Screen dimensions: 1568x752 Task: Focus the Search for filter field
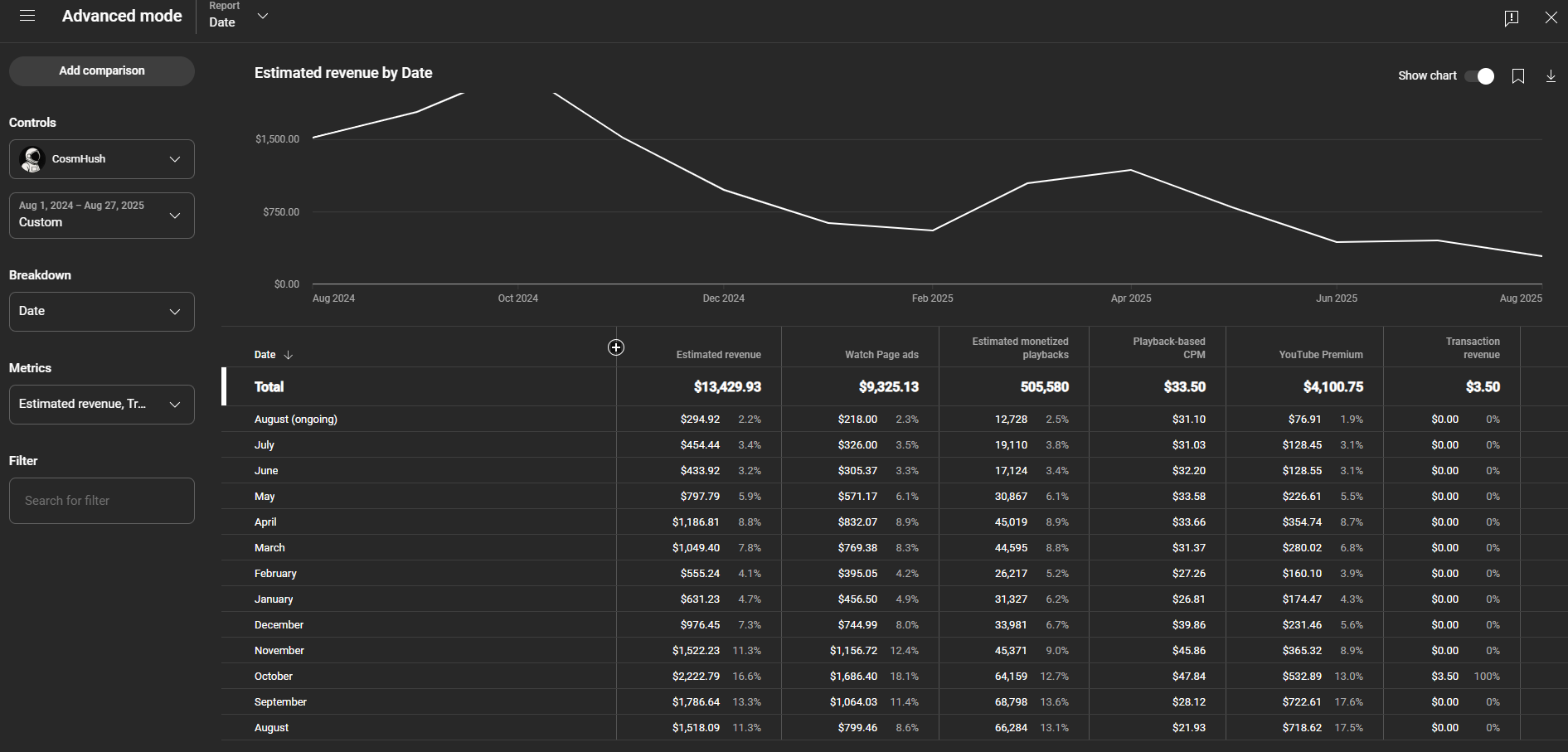tap(102, 501)
